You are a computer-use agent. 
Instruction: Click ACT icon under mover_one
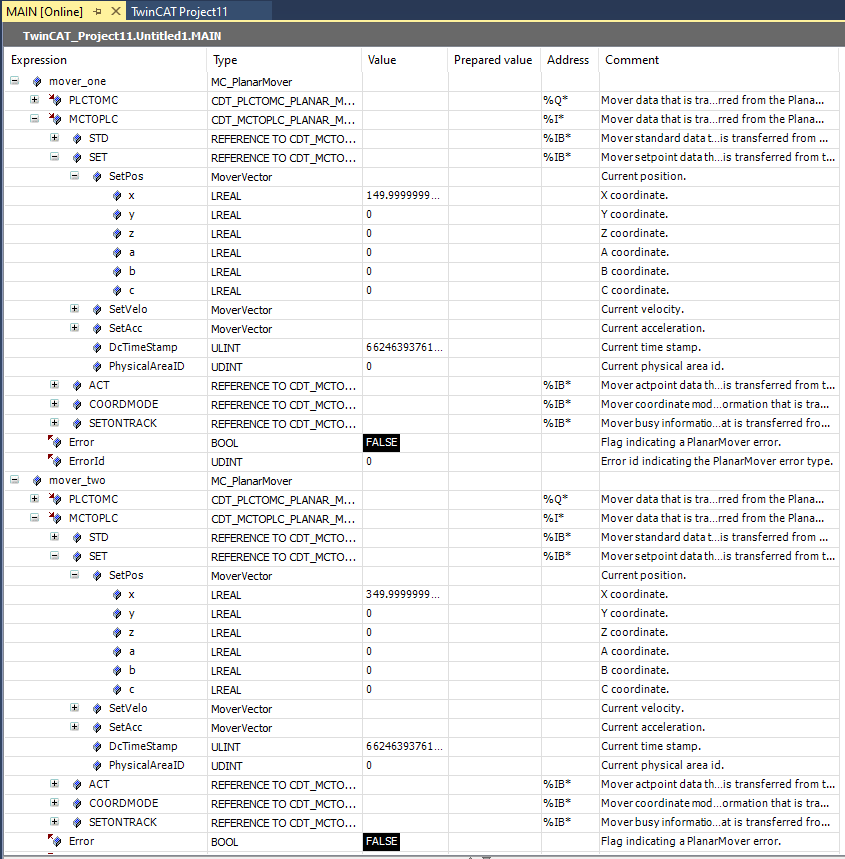click(x=77, y=386)
